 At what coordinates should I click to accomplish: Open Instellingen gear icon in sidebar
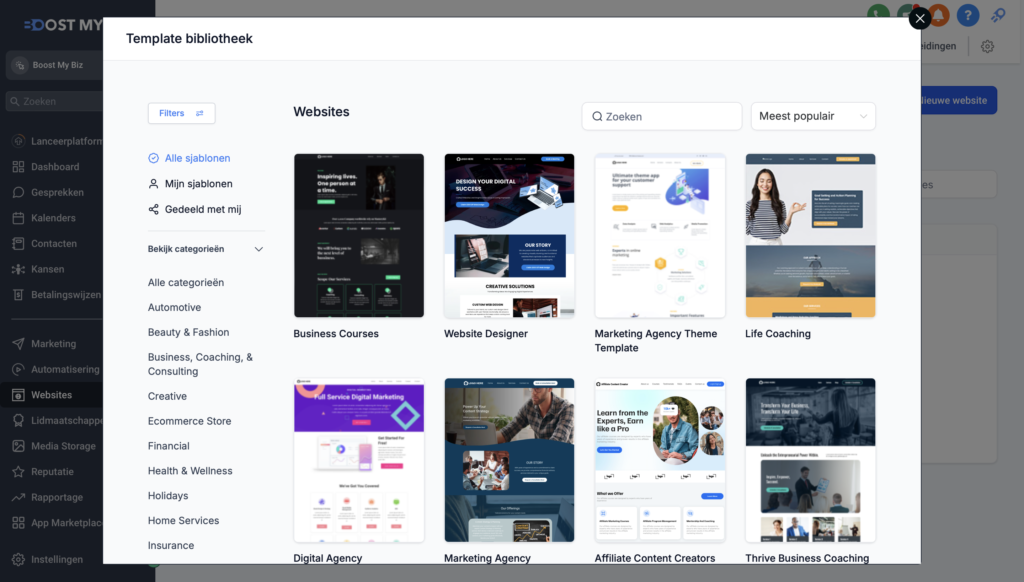coord(18,560)
